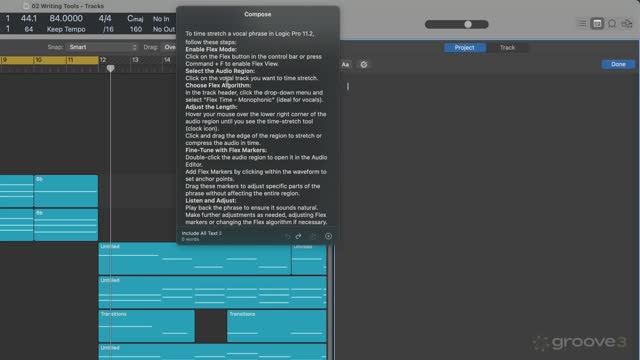Click the Keep Tempo setting

(x=66, y=29)
